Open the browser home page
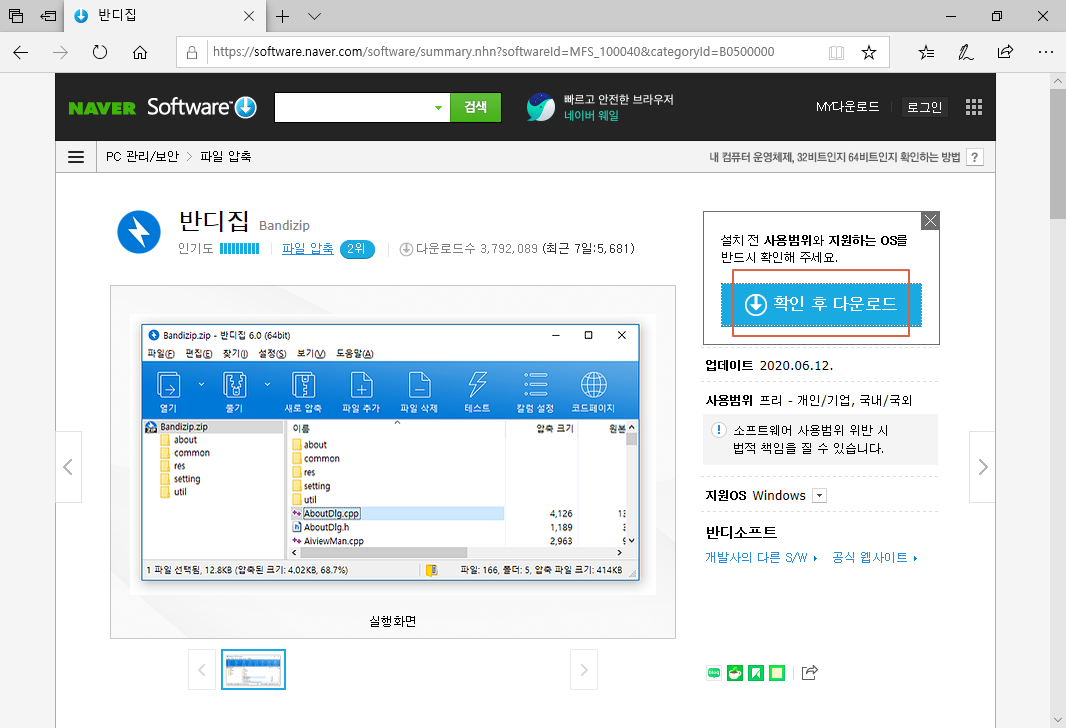Image resolution: width=1066 pixels, height=728 pixels. [x=140, y=52]
